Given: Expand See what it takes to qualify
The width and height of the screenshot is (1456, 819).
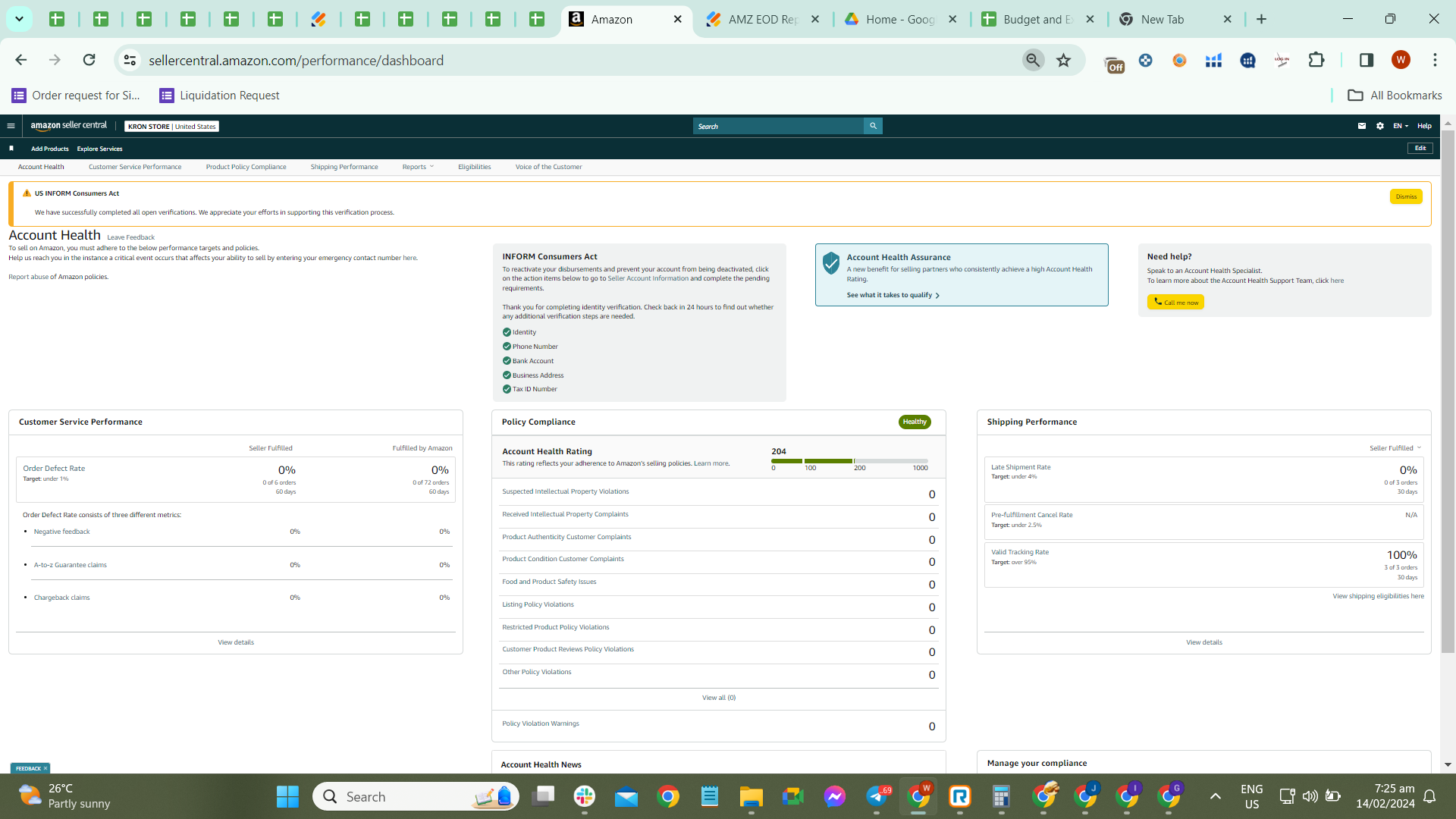Looking at the screenshot, I should pyautogui.click(x=893, y=295).
